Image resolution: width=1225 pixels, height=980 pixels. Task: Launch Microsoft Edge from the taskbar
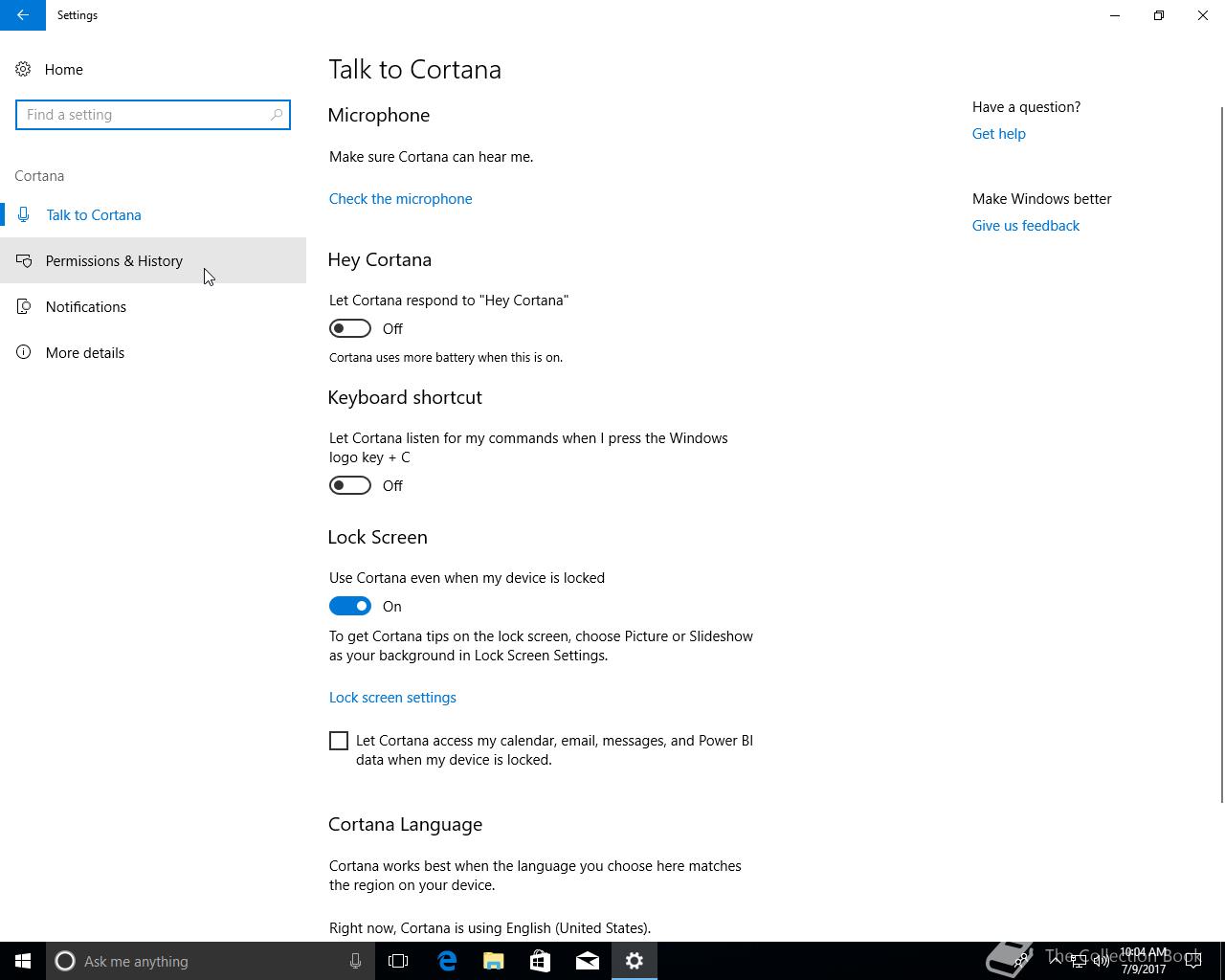(x=447, y=961)
